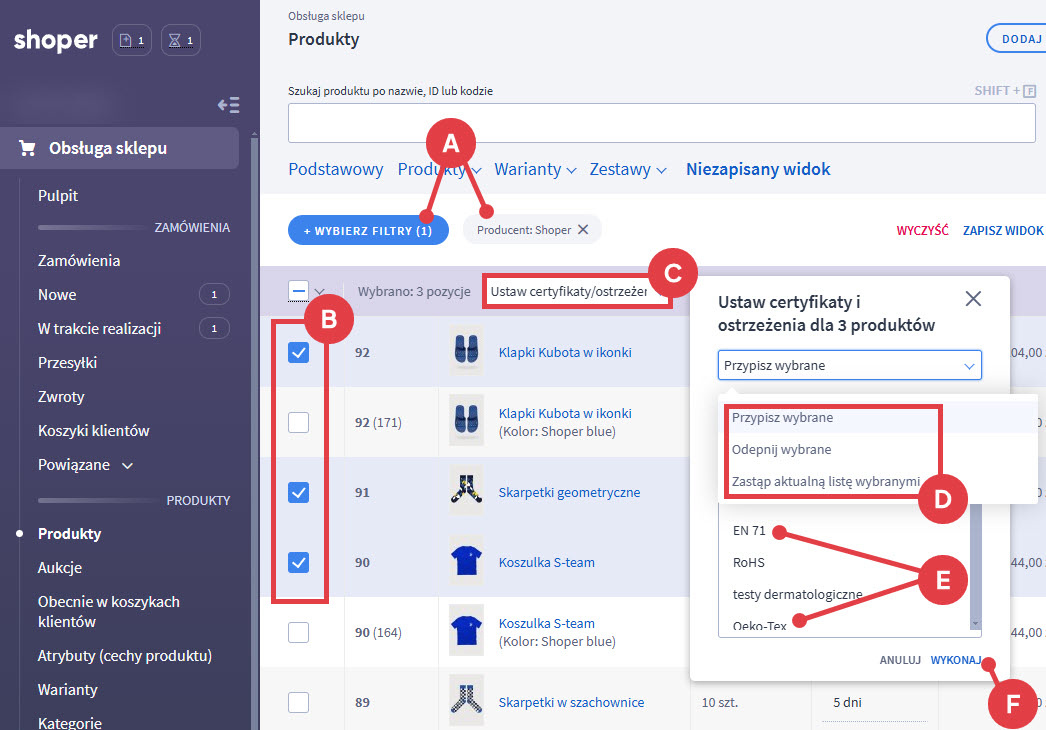Open Aukcje in the sidebar
Image resolution: width=1046 pixels, height=730 pixels.
(59, 568)
